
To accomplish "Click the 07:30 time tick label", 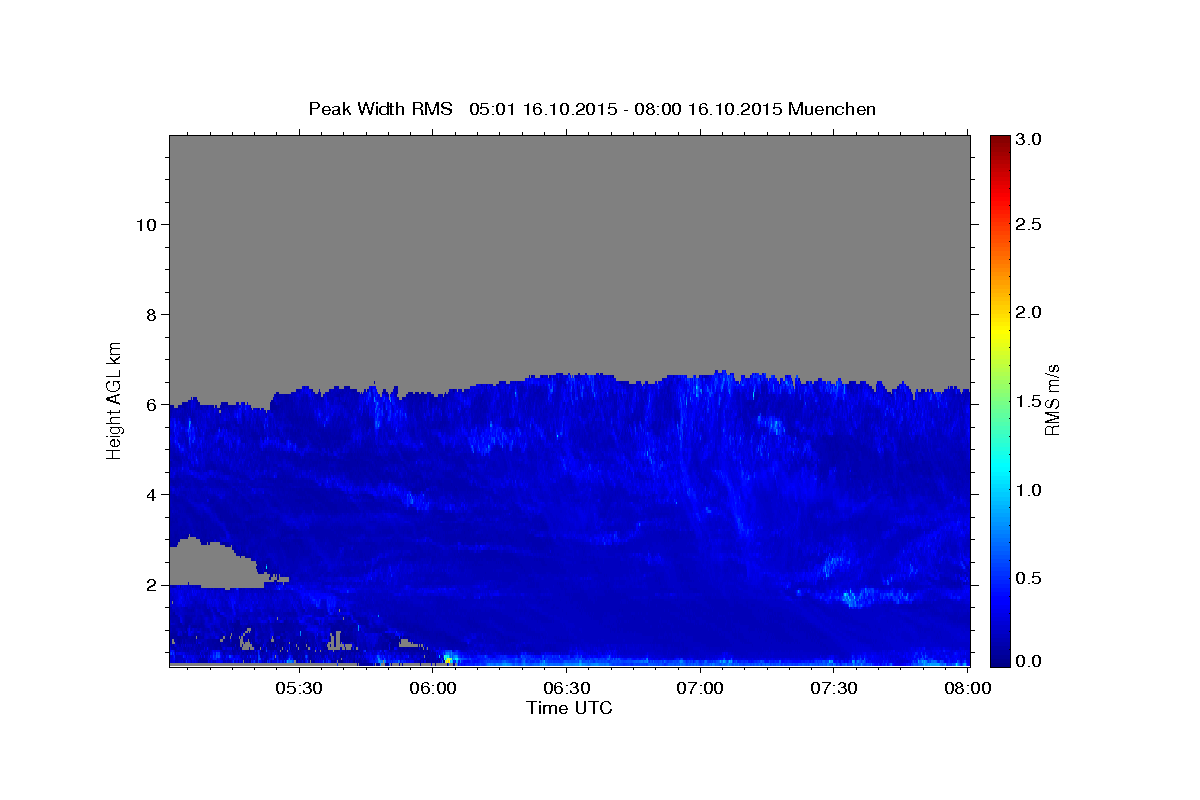I will [833, 688].
